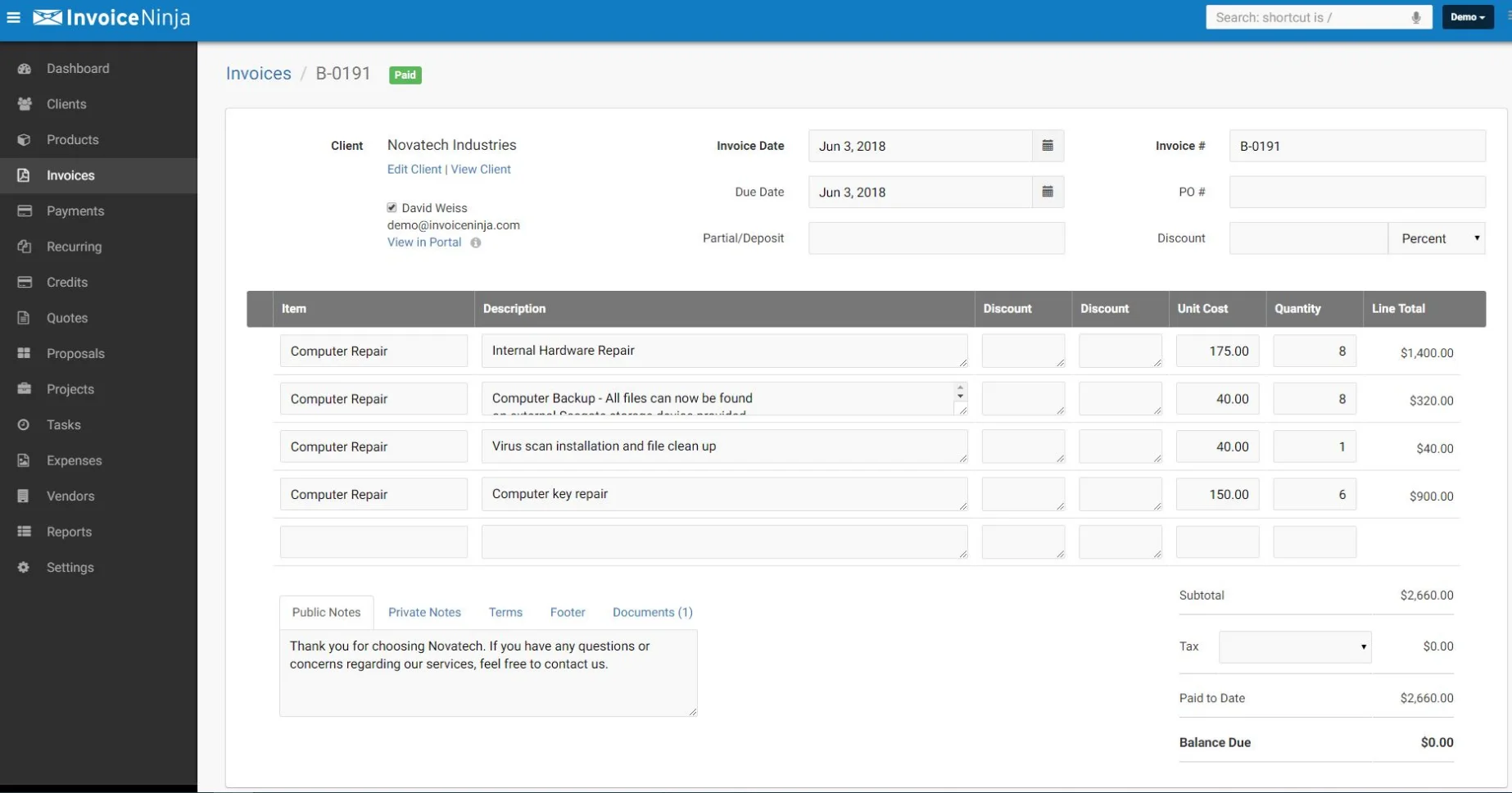1512x793 pixels.
Task: Click the unit cost 175.00 field
Action: (1217, 351)
